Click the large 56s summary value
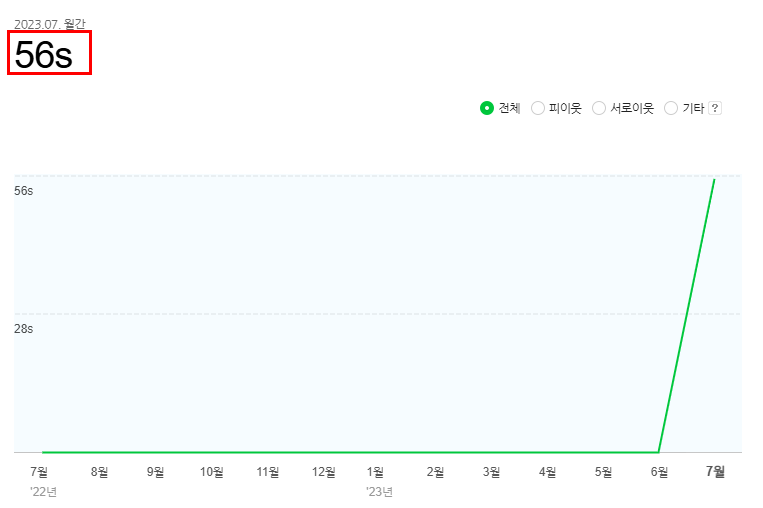Viewport: 763px width, 508px height. point(44,54)
